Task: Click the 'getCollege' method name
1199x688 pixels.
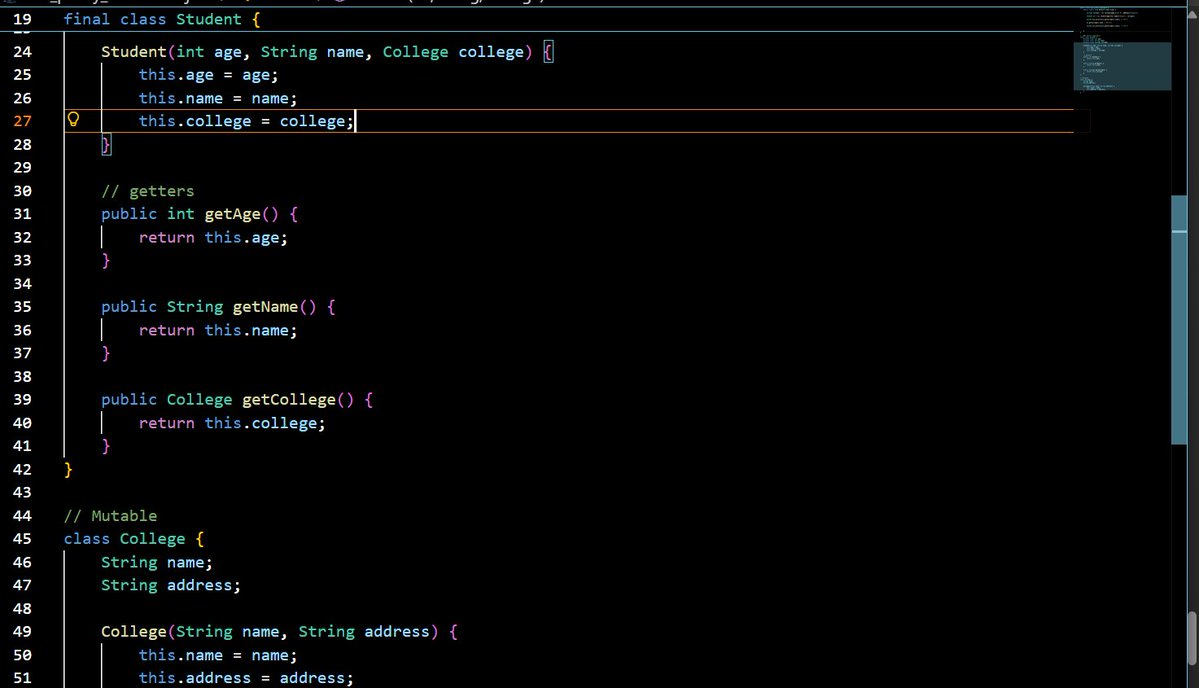Action: click(289, 400)
